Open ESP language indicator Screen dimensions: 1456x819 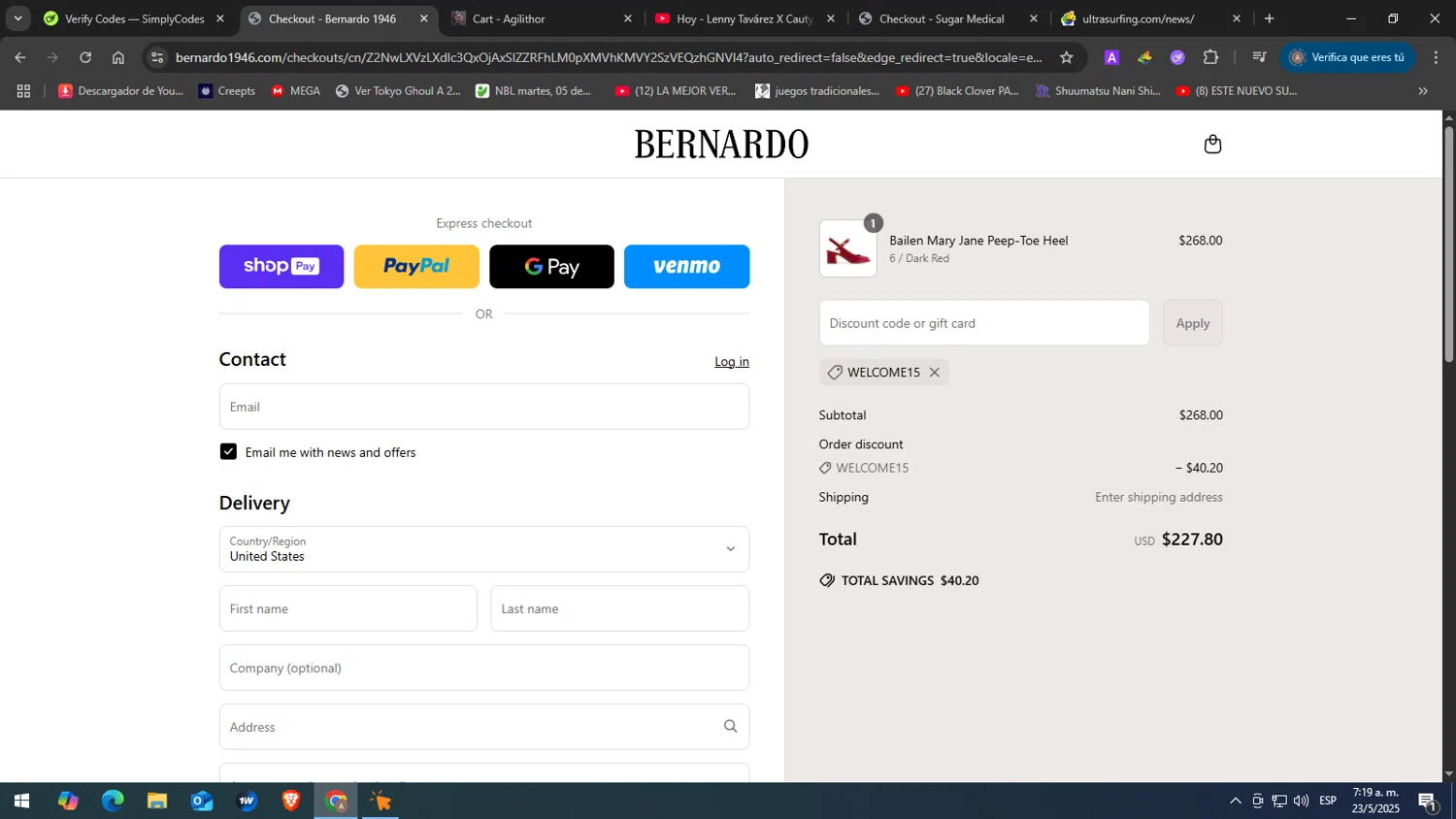pos(1328,802)
